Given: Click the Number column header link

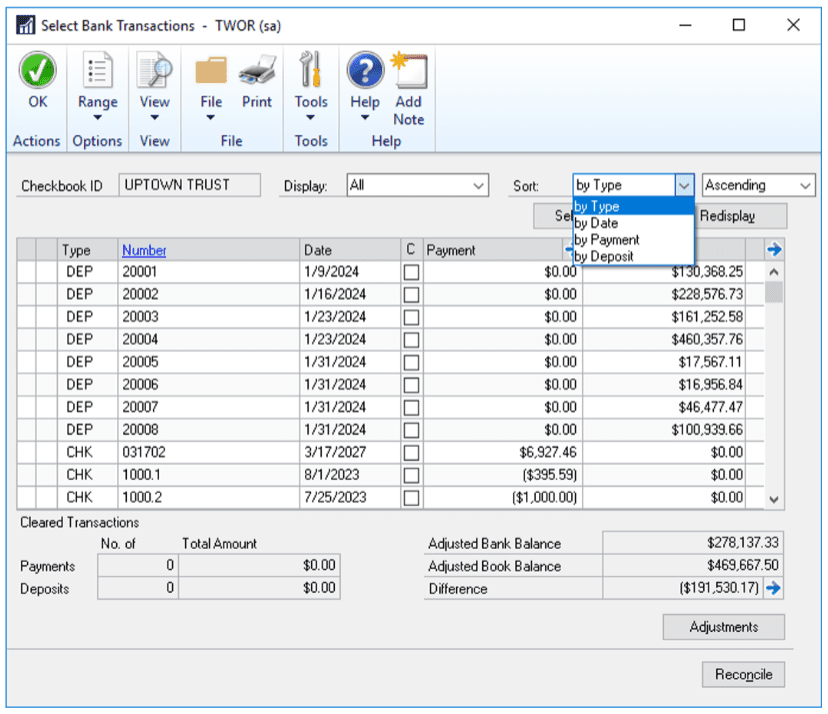Looking at the screenshot, I should (x=144, y=250).
